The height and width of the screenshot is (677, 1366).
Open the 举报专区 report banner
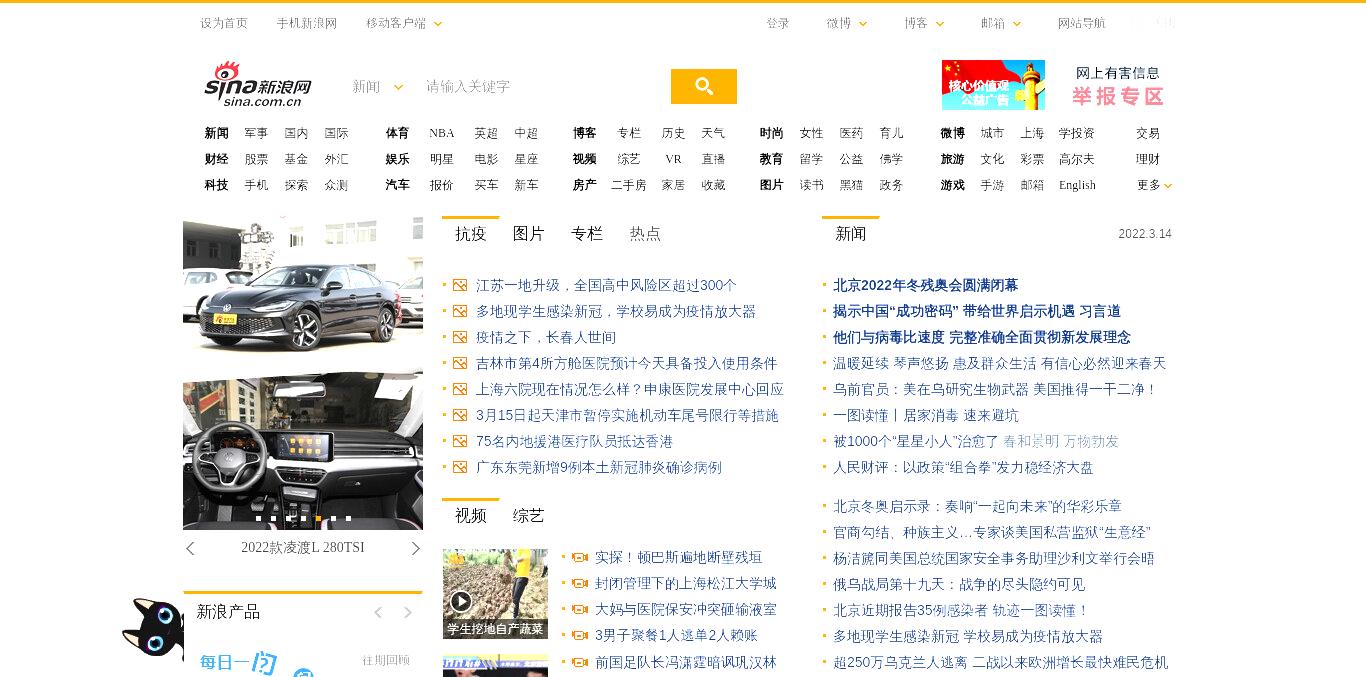pyautogui.click(x=1118, y=87)
